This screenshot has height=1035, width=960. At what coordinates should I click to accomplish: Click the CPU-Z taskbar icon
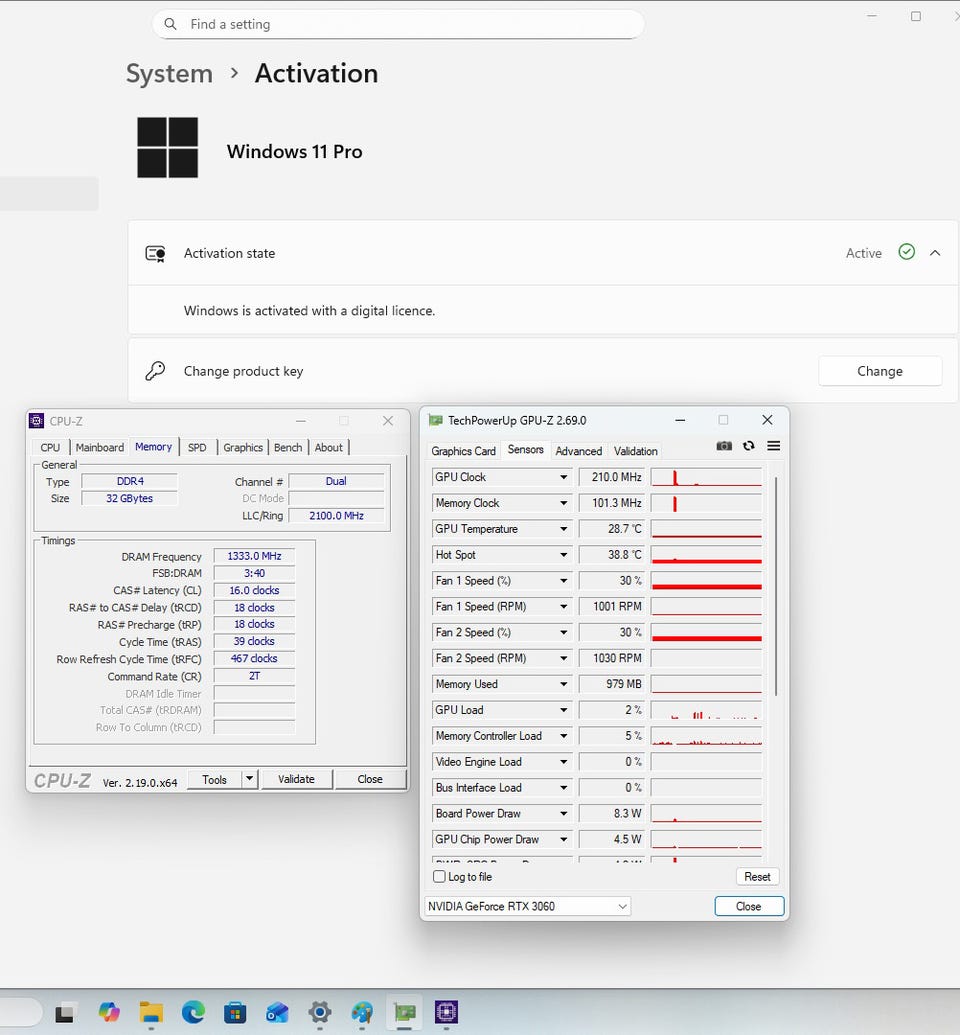coord(446,1012)
